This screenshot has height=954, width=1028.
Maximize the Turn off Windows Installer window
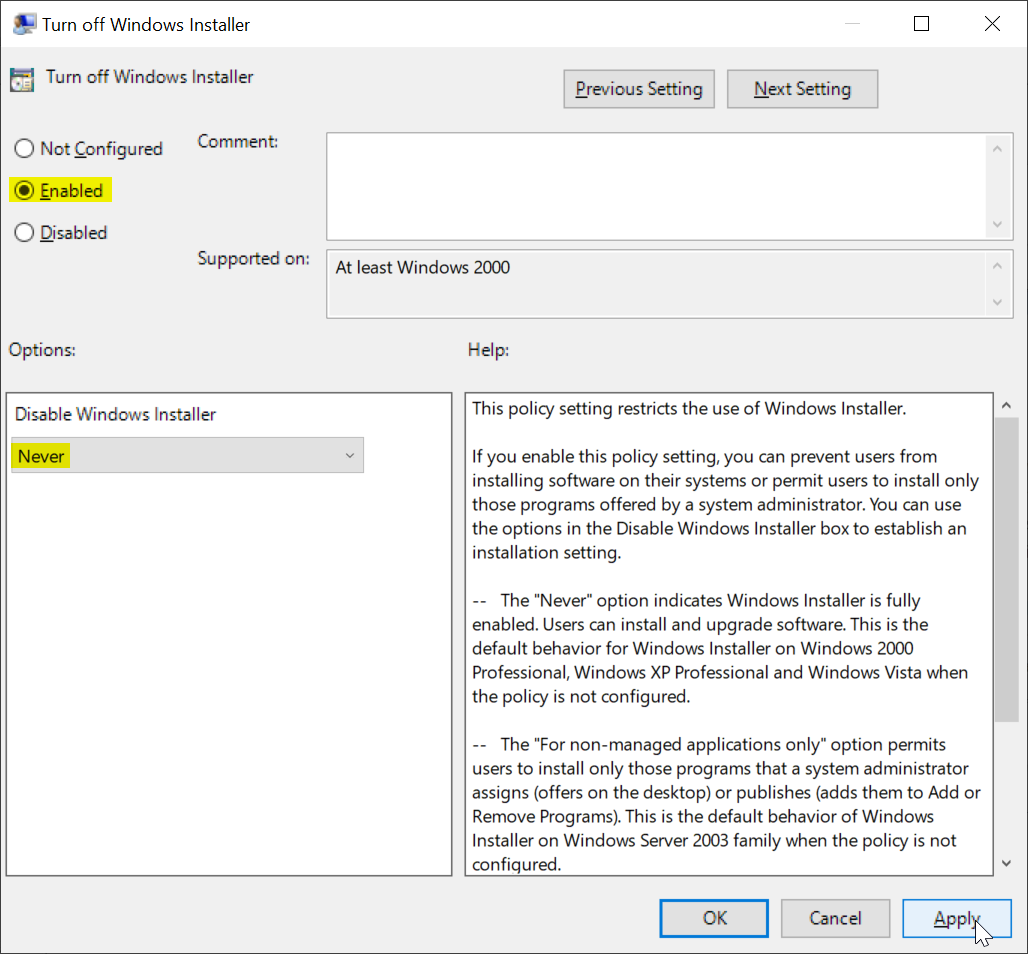(x=921, y=24)
